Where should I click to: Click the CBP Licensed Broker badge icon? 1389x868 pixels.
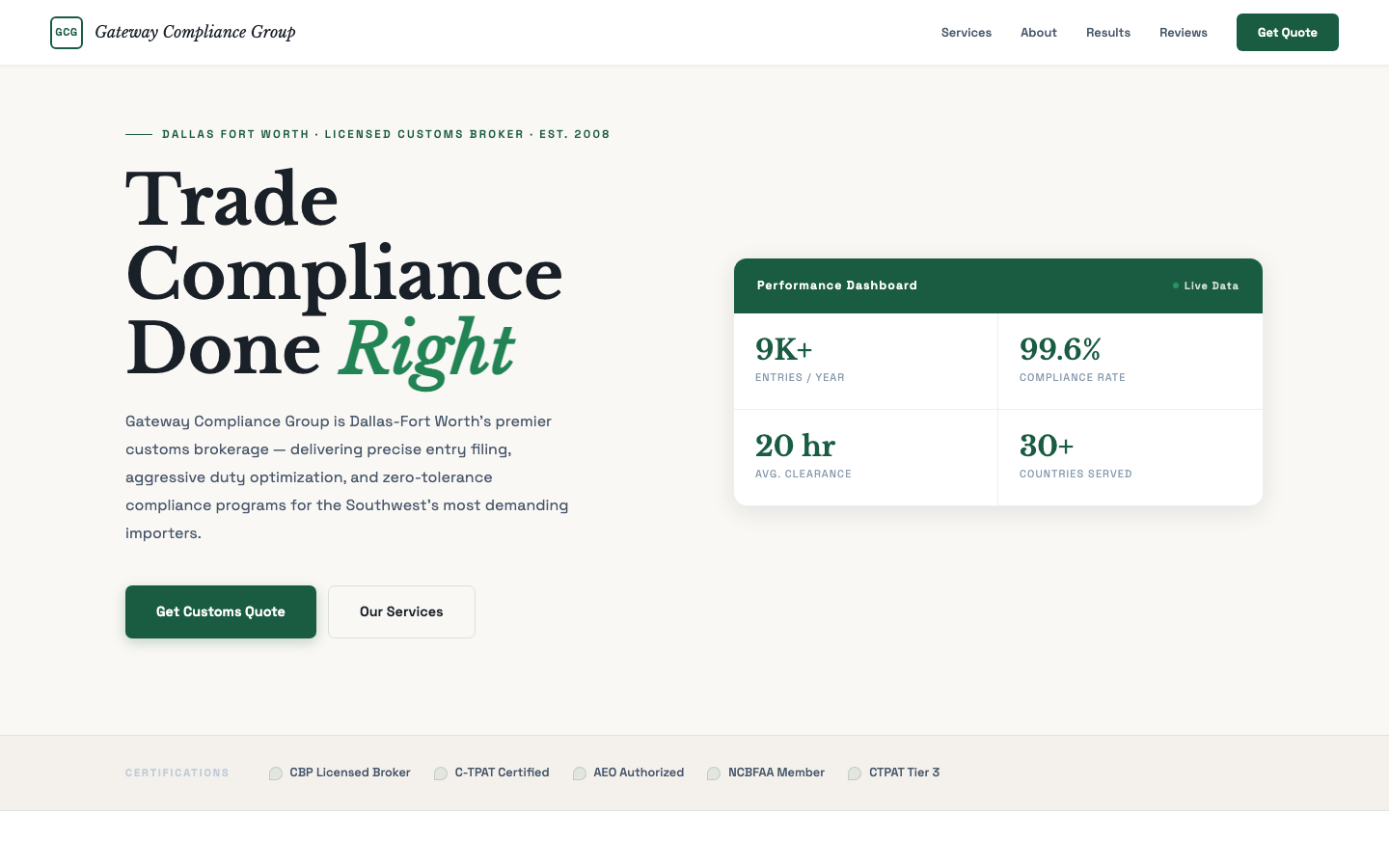[276, 773]
